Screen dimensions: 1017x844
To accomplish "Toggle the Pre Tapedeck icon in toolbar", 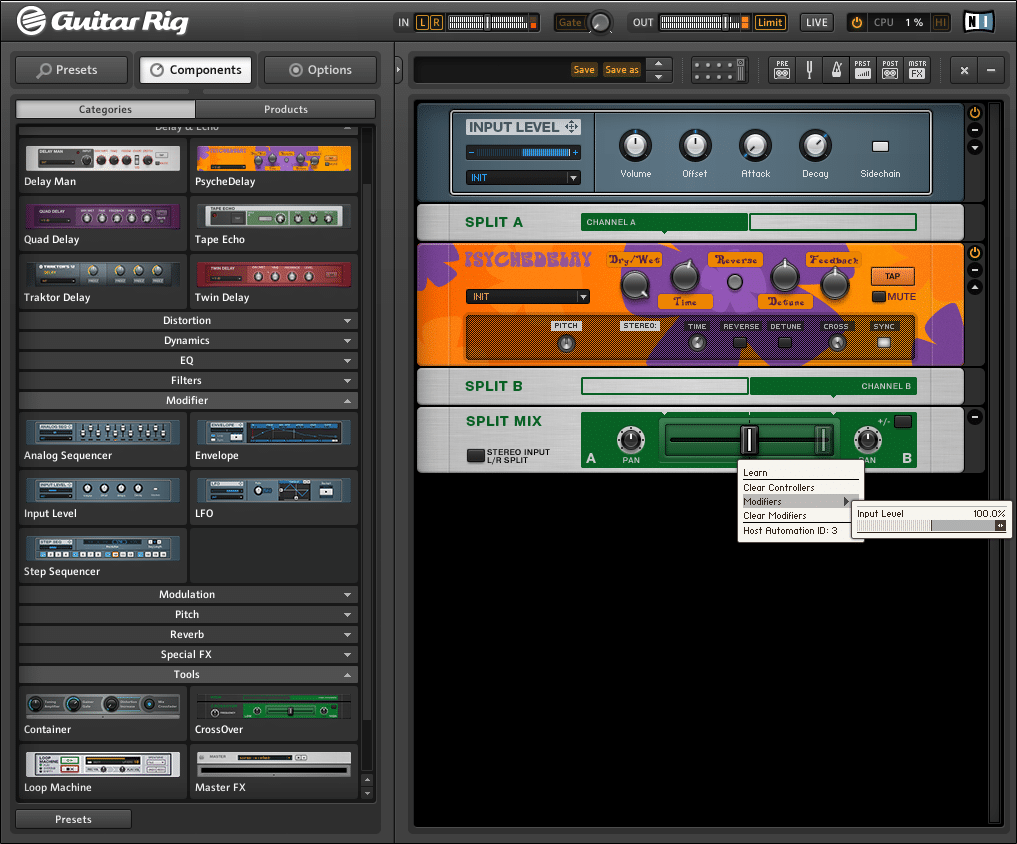I will point(782,69).
